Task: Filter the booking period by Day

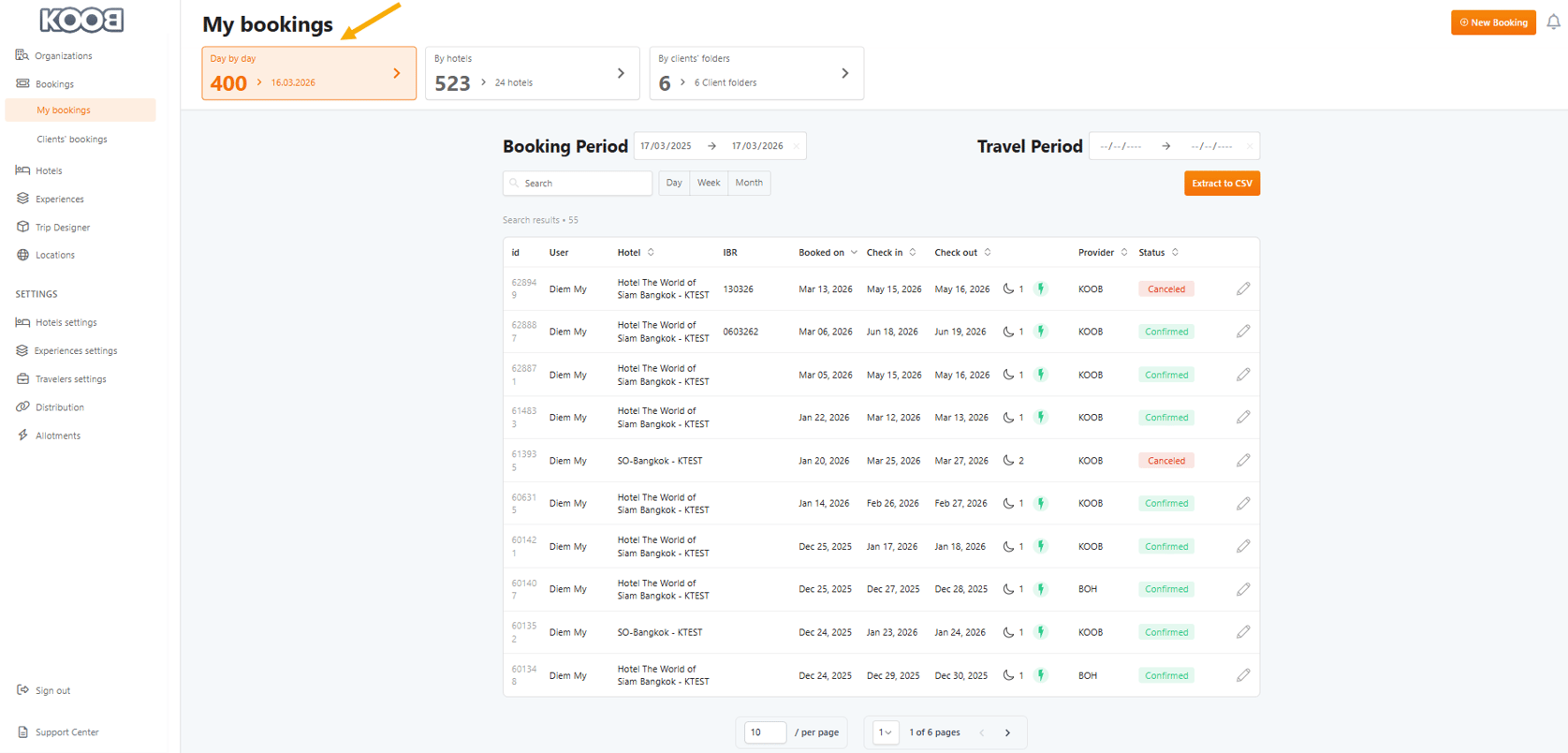Action: point(674,183)
